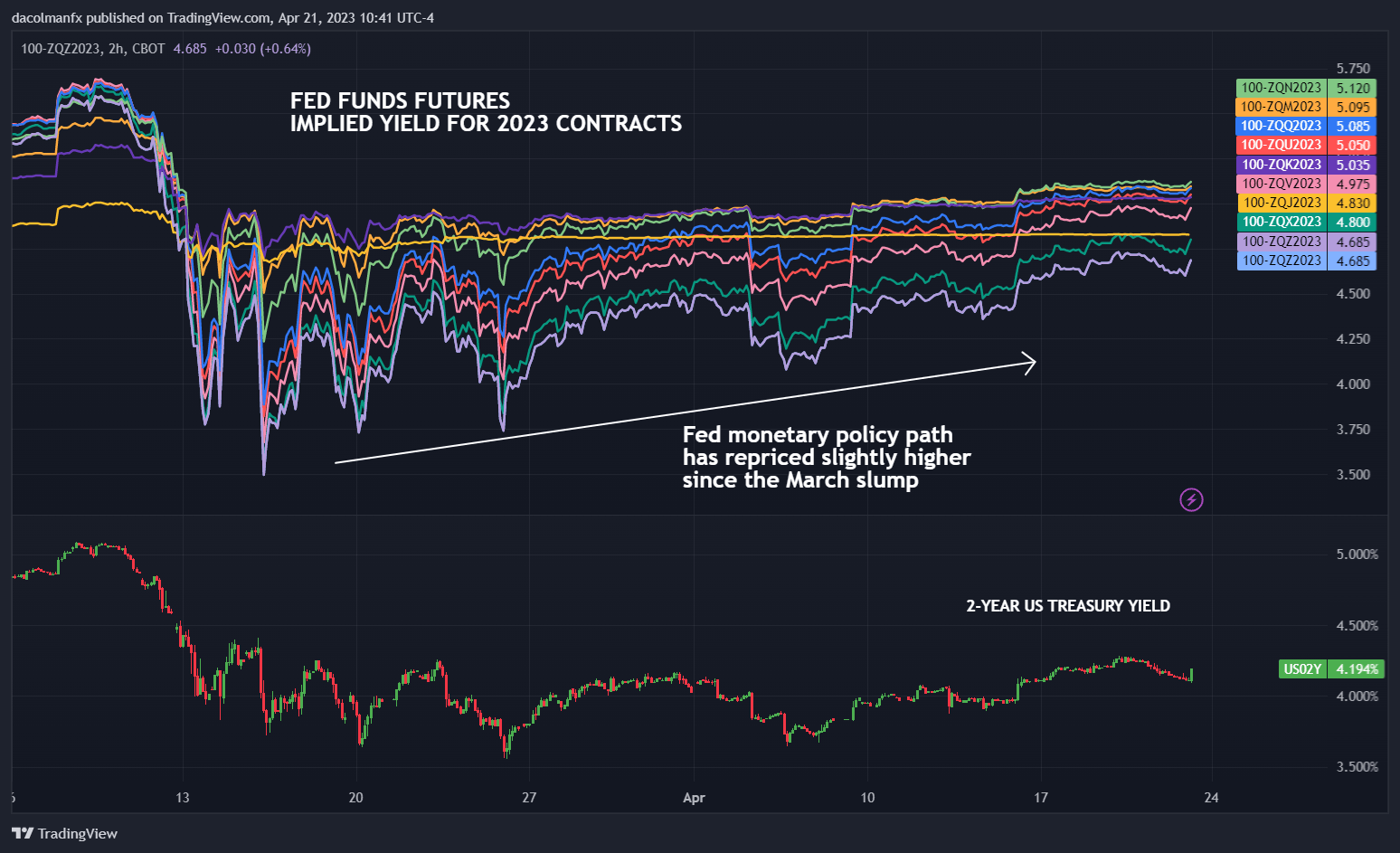Click the Apr label on time axis

(694, 798)
